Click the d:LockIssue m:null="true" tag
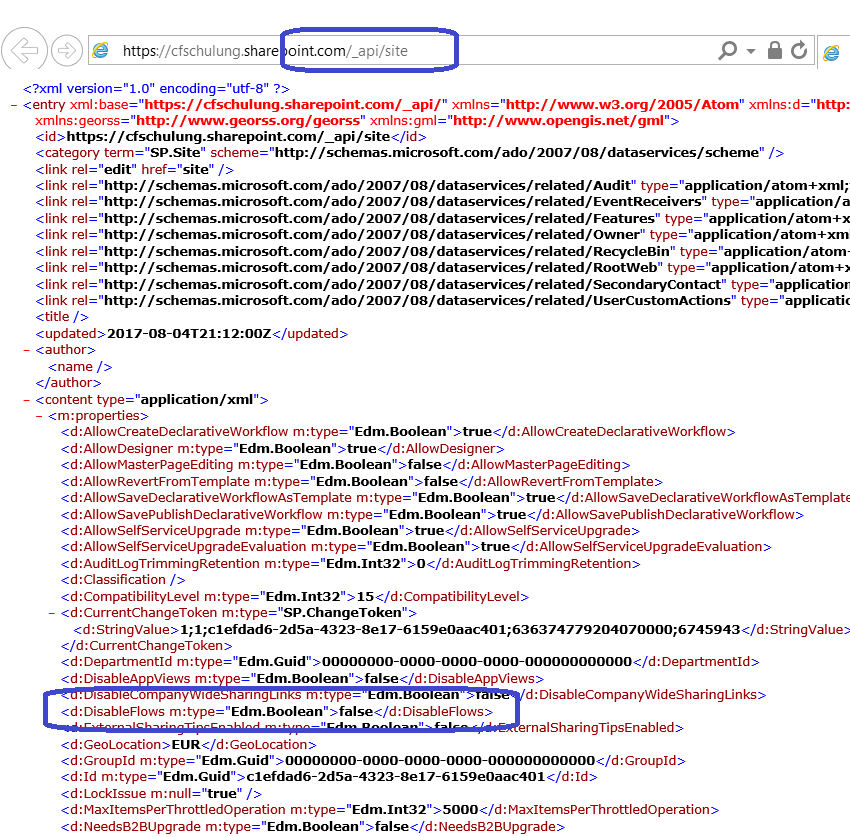The width and height of the screenshot is (850, 837). [161, 794]
